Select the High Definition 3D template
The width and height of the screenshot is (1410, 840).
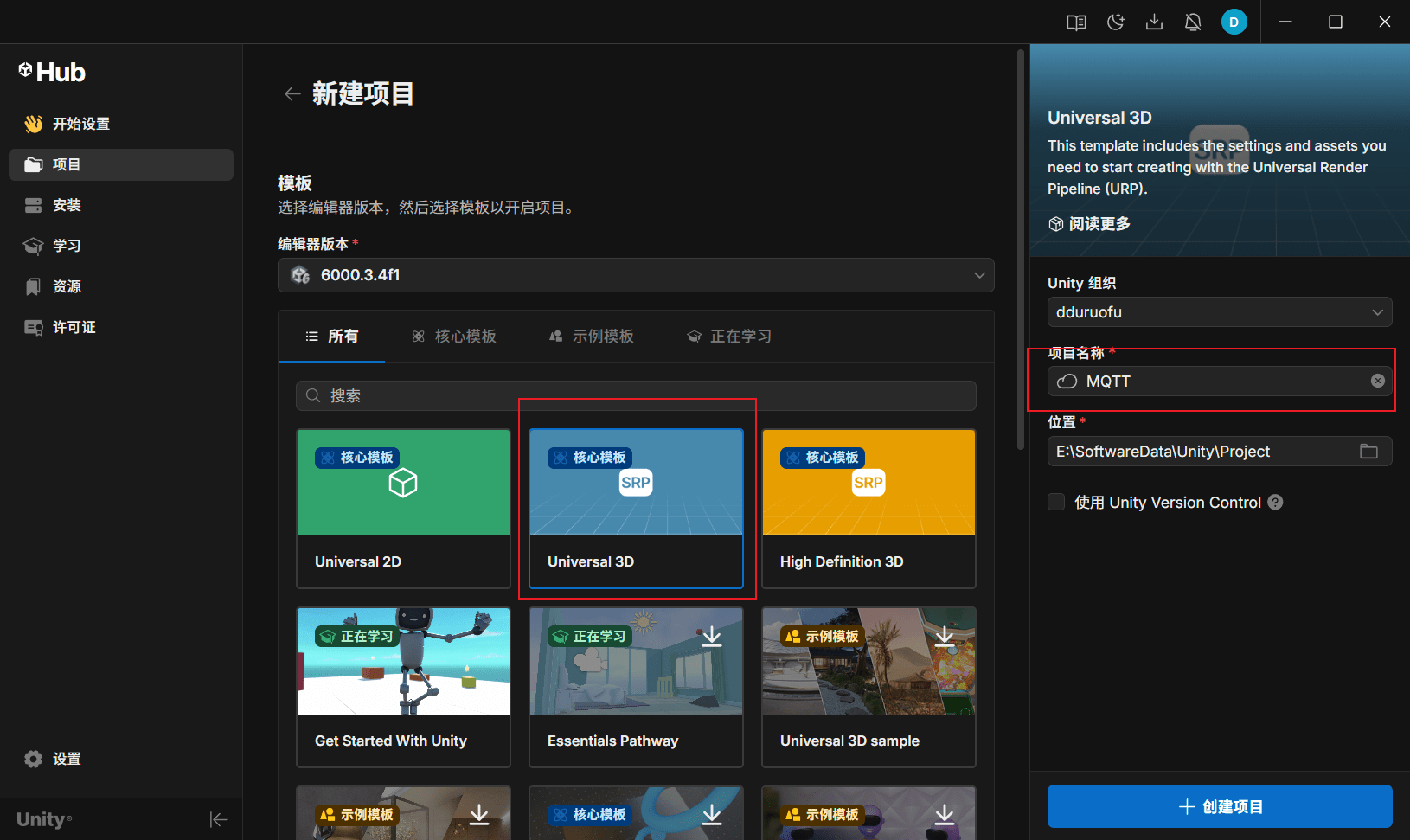tap(868, 509)
